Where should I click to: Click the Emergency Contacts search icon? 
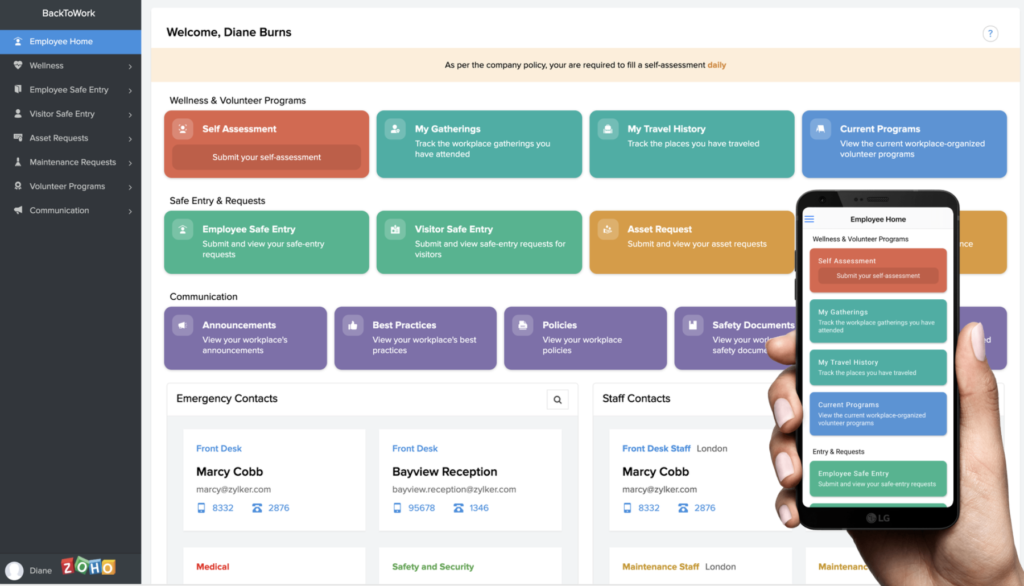click(x=558, y=400)
